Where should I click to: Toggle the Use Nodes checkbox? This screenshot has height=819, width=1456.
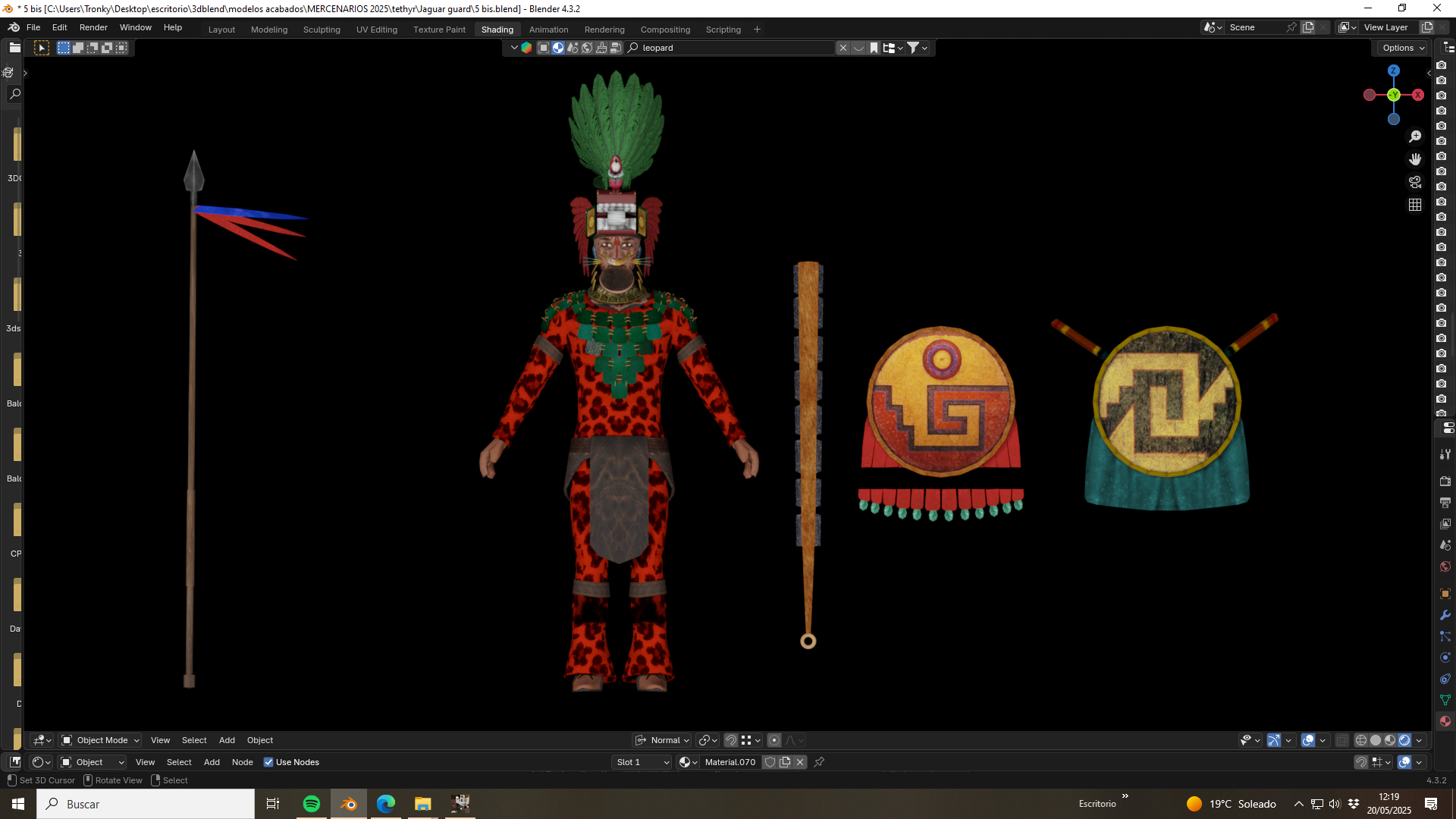[268, 762]
